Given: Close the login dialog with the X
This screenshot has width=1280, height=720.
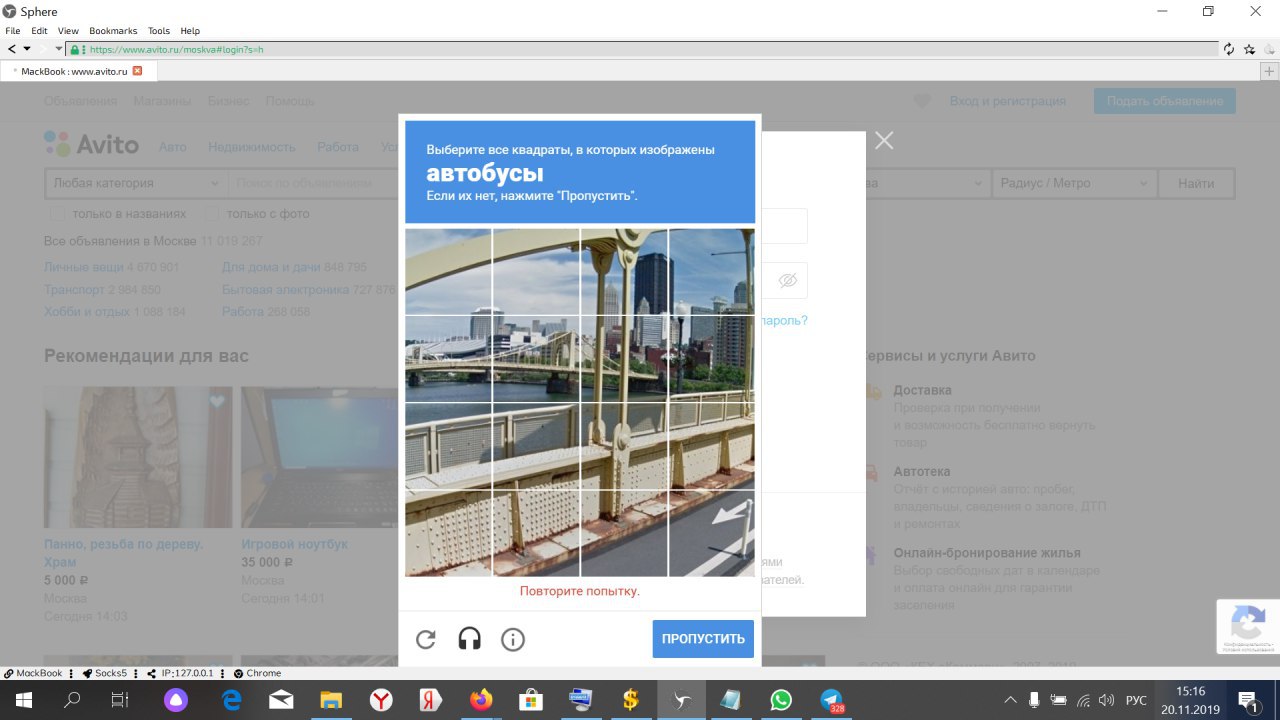Looking at the screenshot, I should pos(884,141).
